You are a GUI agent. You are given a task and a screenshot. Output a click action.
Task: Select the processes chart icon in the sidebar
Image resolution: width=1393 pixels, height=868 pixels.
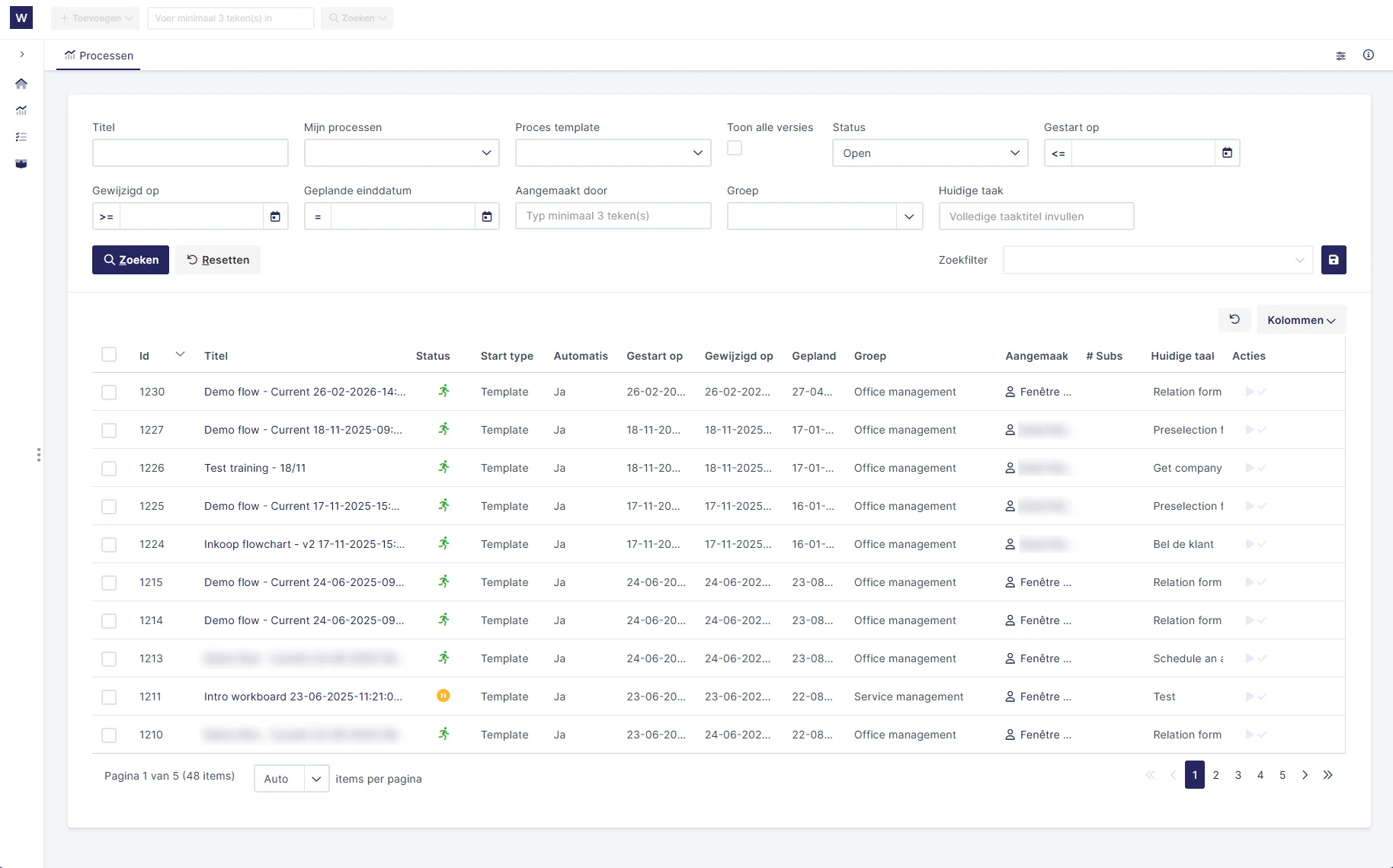21,111
